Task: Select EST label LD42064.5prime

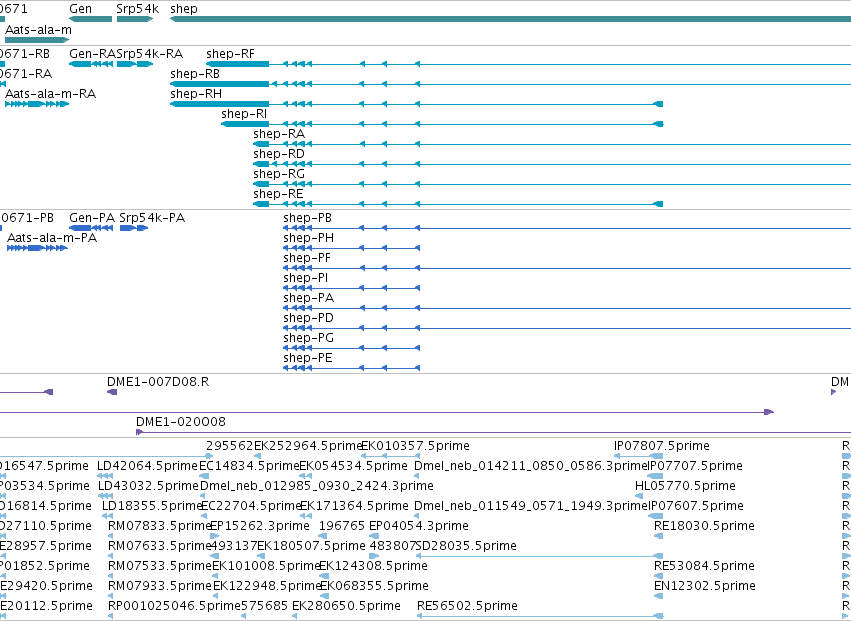Action: click(148, 466)
